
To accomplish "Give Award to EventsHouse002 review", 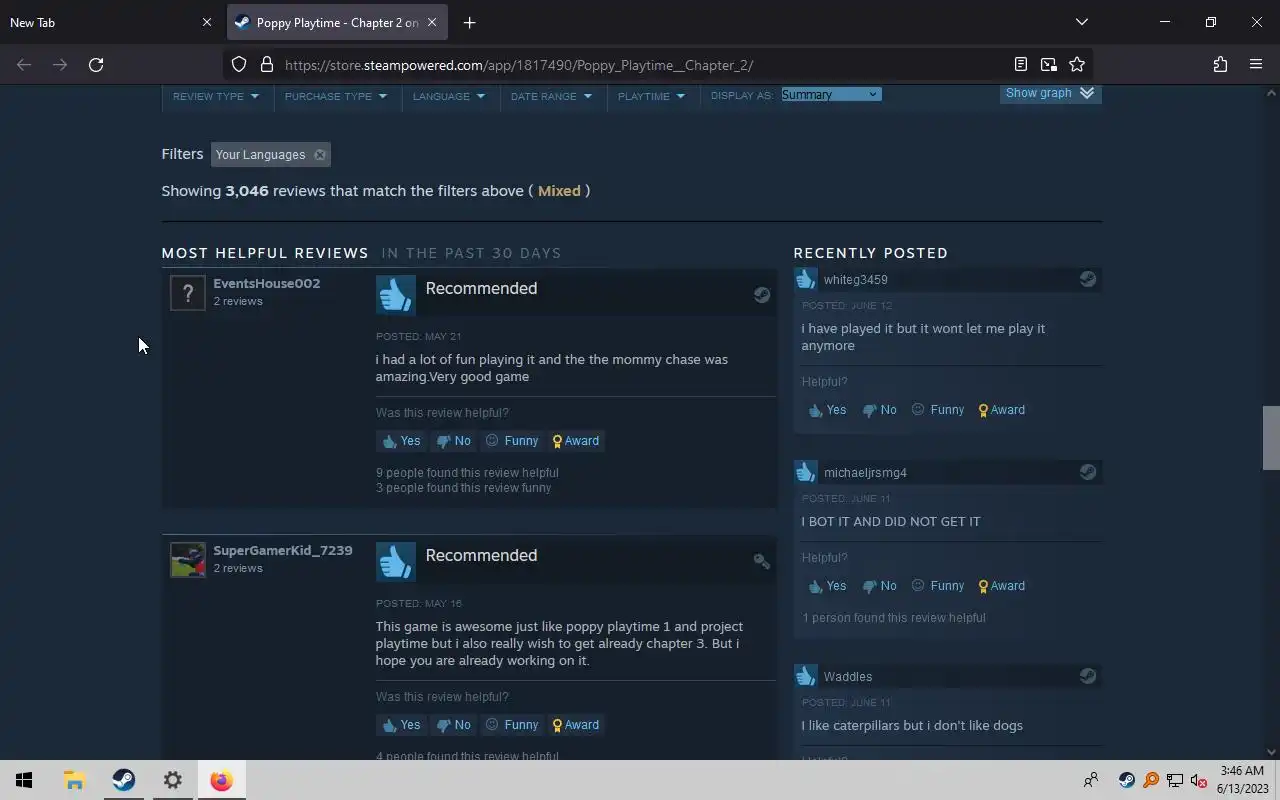I will point(576,441).
